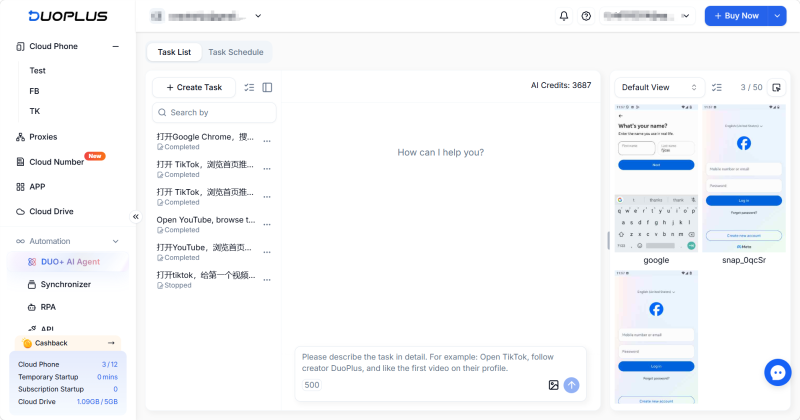Viewport: 800px width, 420px height.
Task: Open the live chat support bubble
Action: point(778,373)
